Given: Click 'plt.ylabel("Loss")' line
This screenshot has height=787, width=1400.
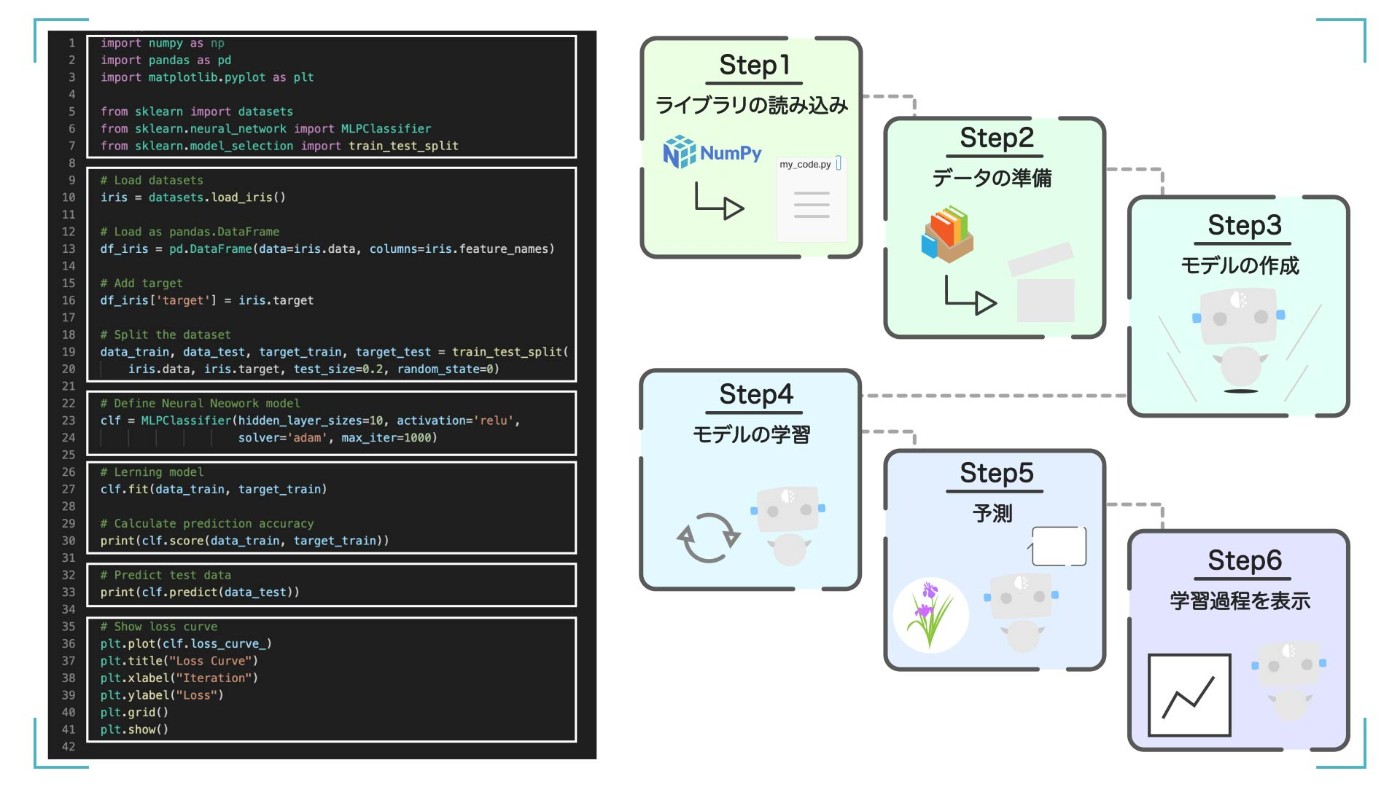Looking at the screenshot, I should (162, 695).
